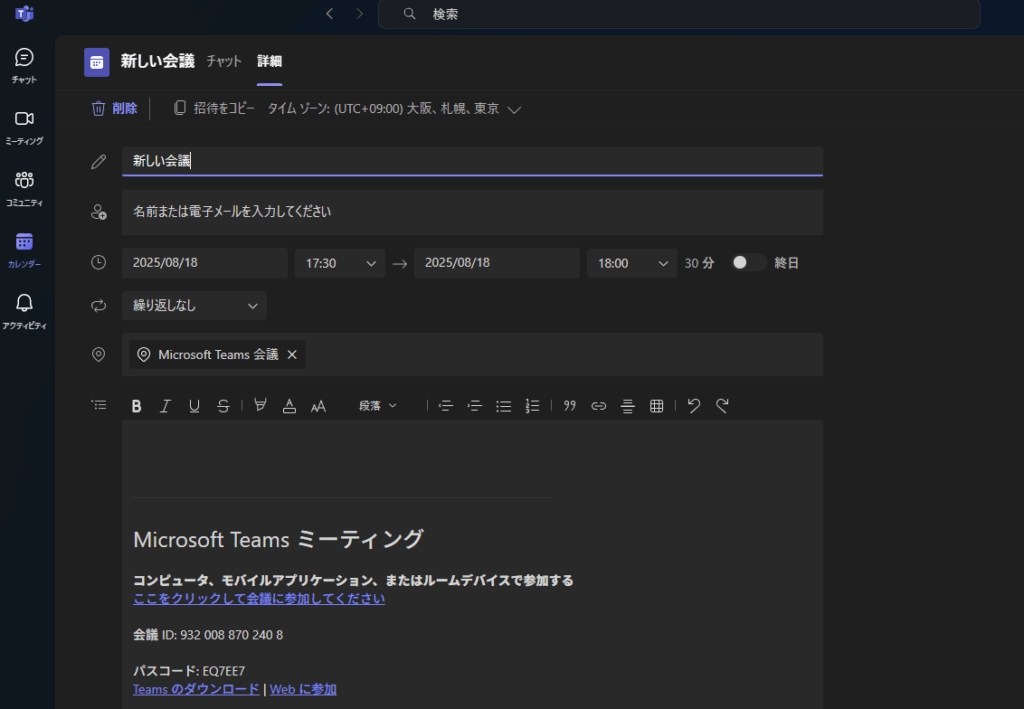
Task: Apply strikethrough formatting
Action: pyautogui.click(x=223, y=406)
